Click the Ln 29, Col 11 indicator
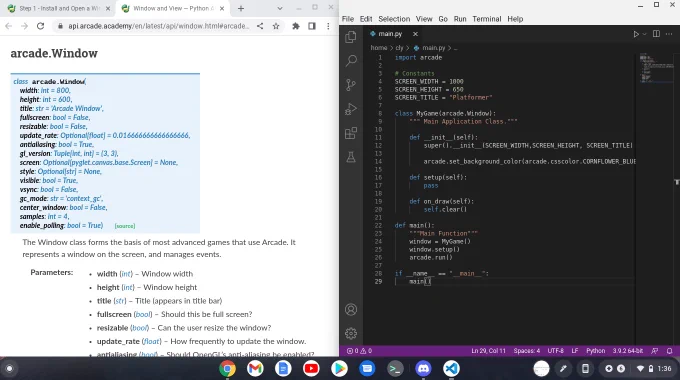 pos(488,351)
